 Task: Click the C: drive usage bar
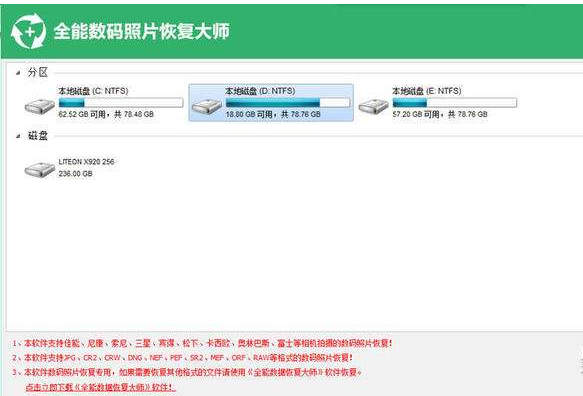coord(121,103)
